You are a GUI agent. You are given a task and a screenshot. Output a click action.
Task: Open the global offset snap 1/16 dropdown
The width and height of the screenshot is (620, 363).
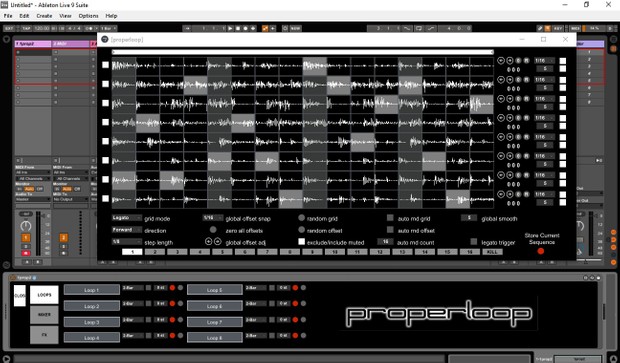click(212, 218)
